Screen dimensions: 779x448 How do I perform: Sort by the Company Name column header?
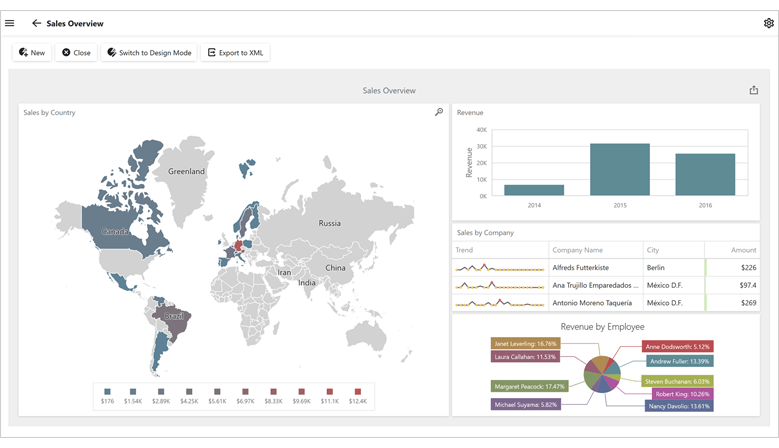click(578, 250)
